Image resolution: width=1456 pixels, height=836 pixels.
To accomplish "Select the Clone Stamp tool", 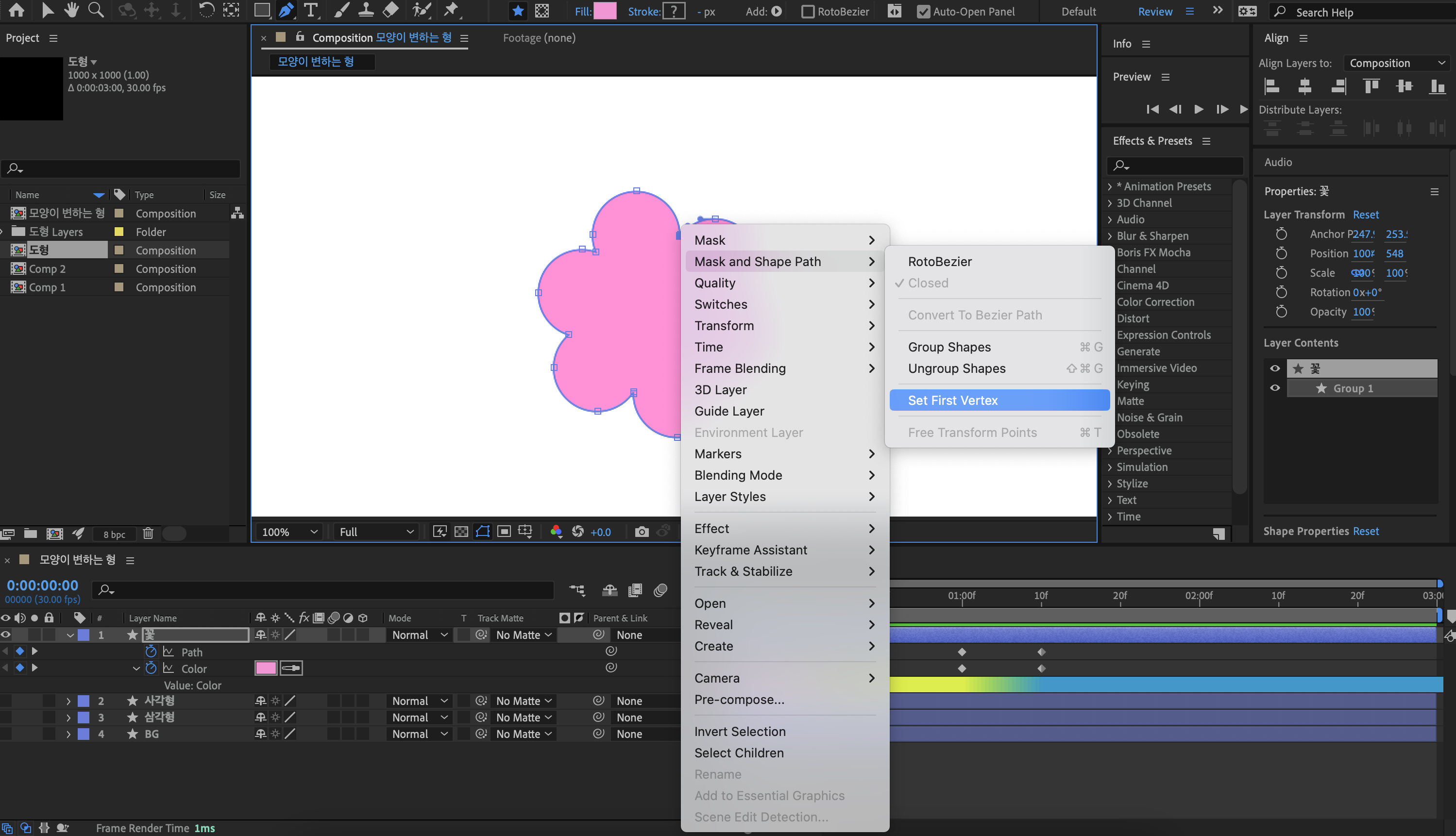I will tap(366, 10).
